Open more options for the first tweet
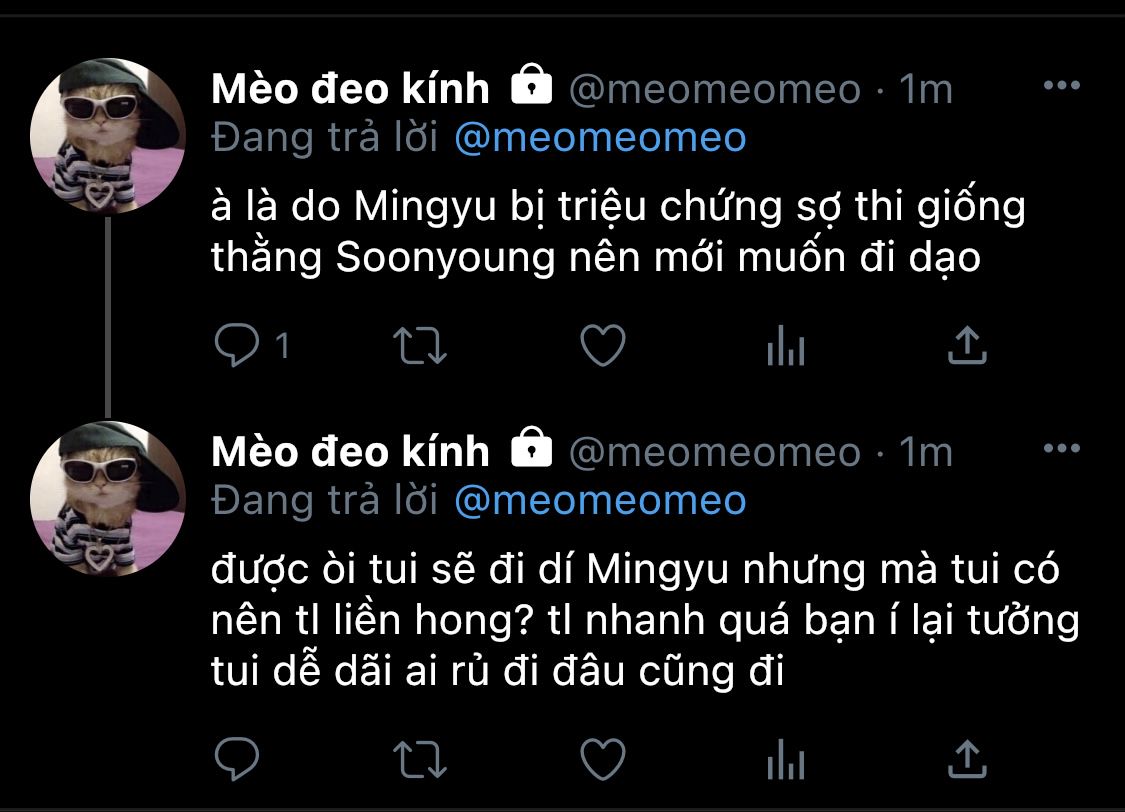1125x812 pixels. (1062, 85)
